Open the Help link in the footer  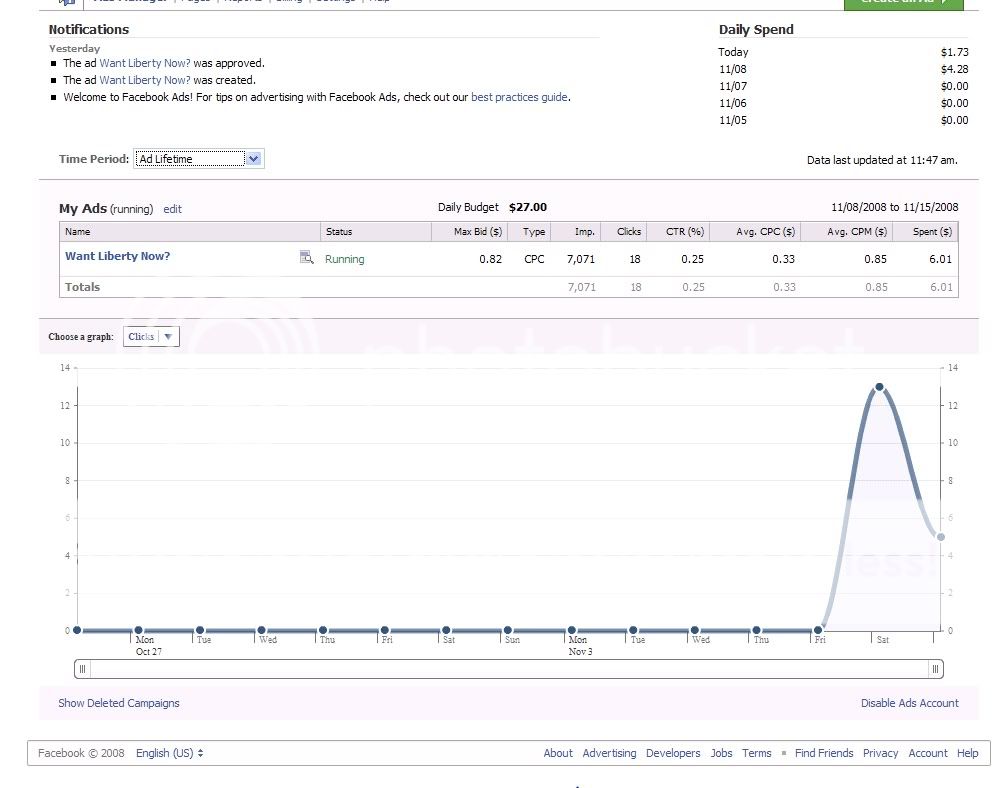[x=967, y=753]
